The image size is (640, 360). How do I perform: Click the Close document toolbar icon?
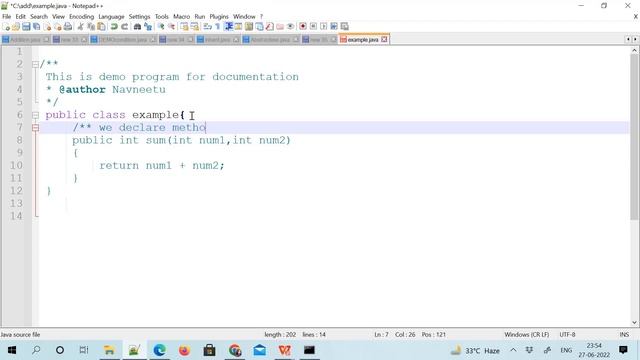click(x=47, y=27)
